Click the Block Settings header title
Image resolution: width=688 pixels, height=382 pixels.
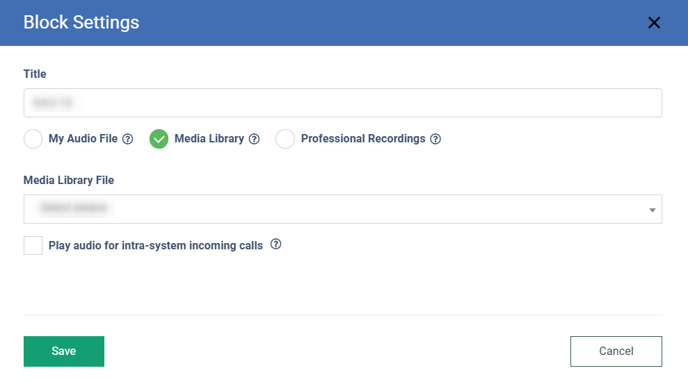click(81, 22)
